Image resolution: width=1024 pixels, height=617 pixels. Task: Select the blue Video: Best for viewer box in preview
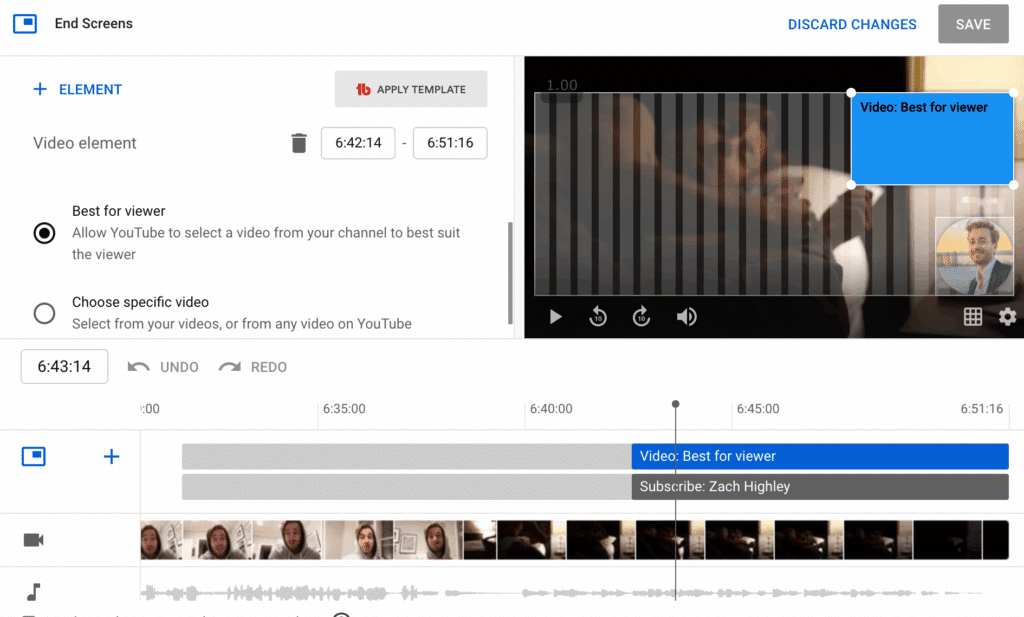[x=932, y=139]
